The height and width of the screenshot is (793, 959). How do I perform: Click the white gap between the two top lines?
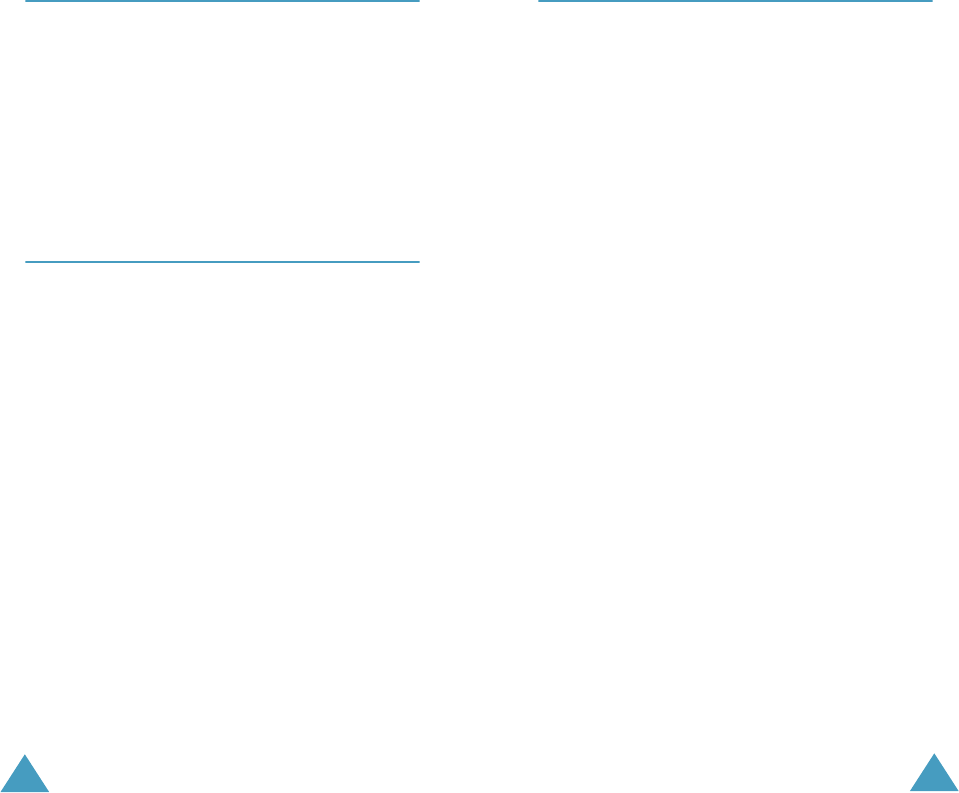[x=479, y=1]
